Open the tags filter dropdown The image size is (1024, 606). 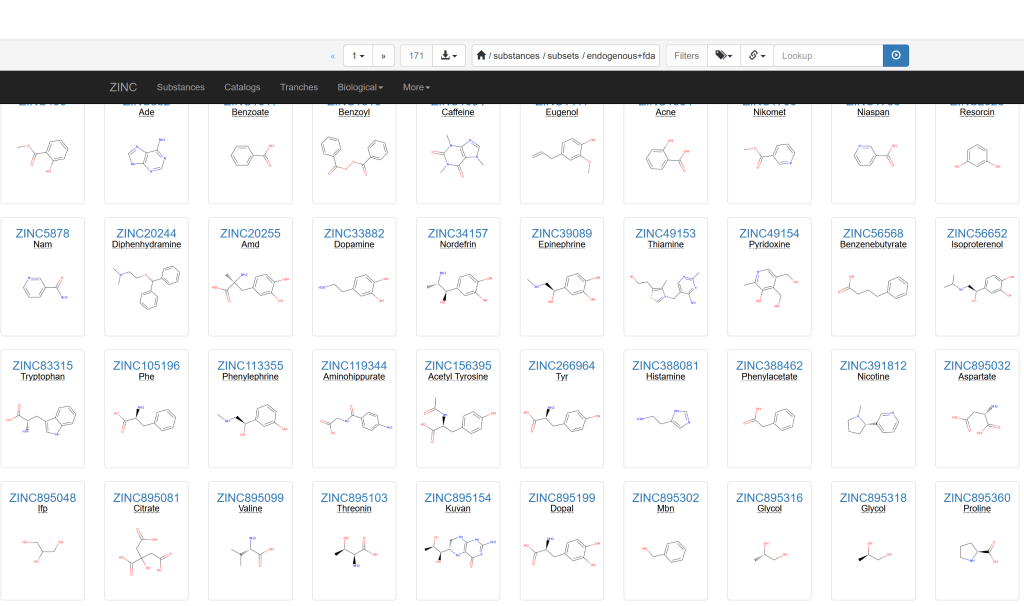(722, 56)
